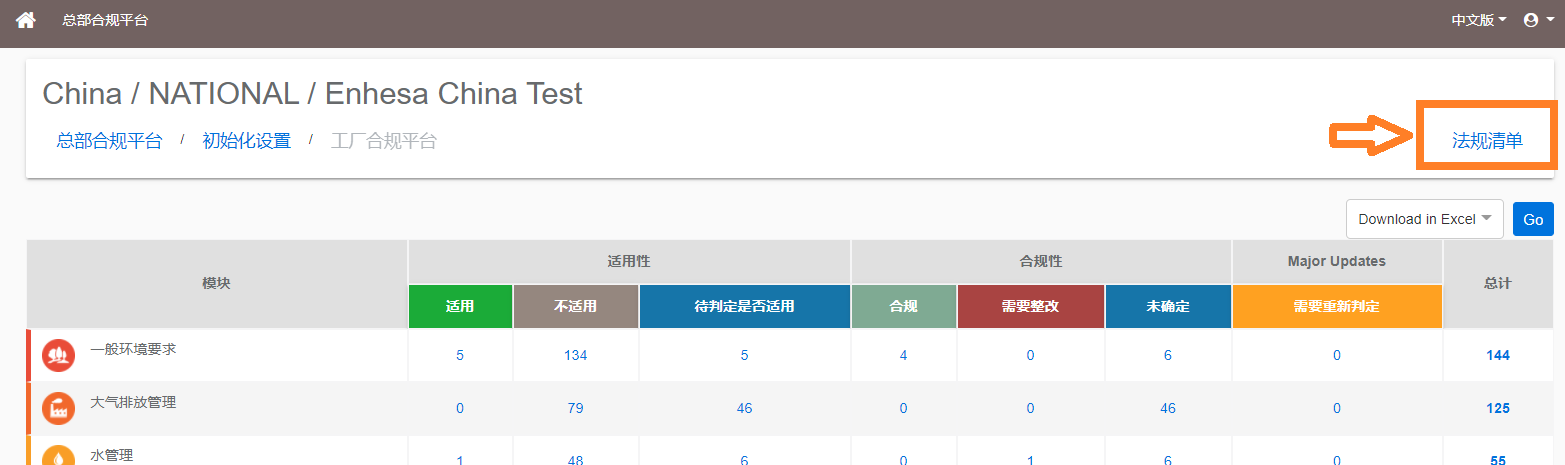Open the 134 不适用 count for 一般环境要求
This screenshot has width=1565, height=465.
tap(575, 355)
